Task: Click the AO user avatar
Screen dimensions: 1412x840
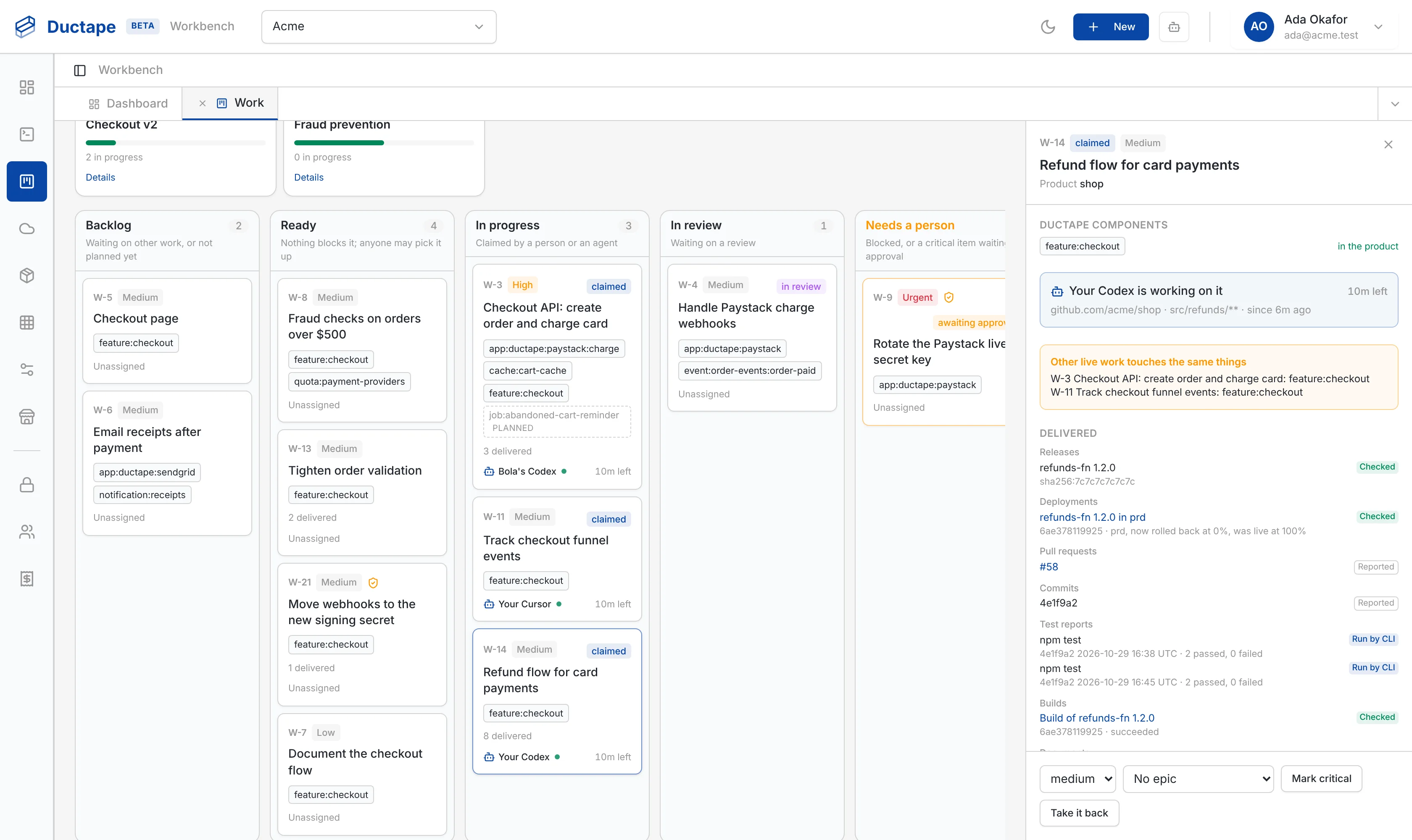Action: coord(1259,26)
